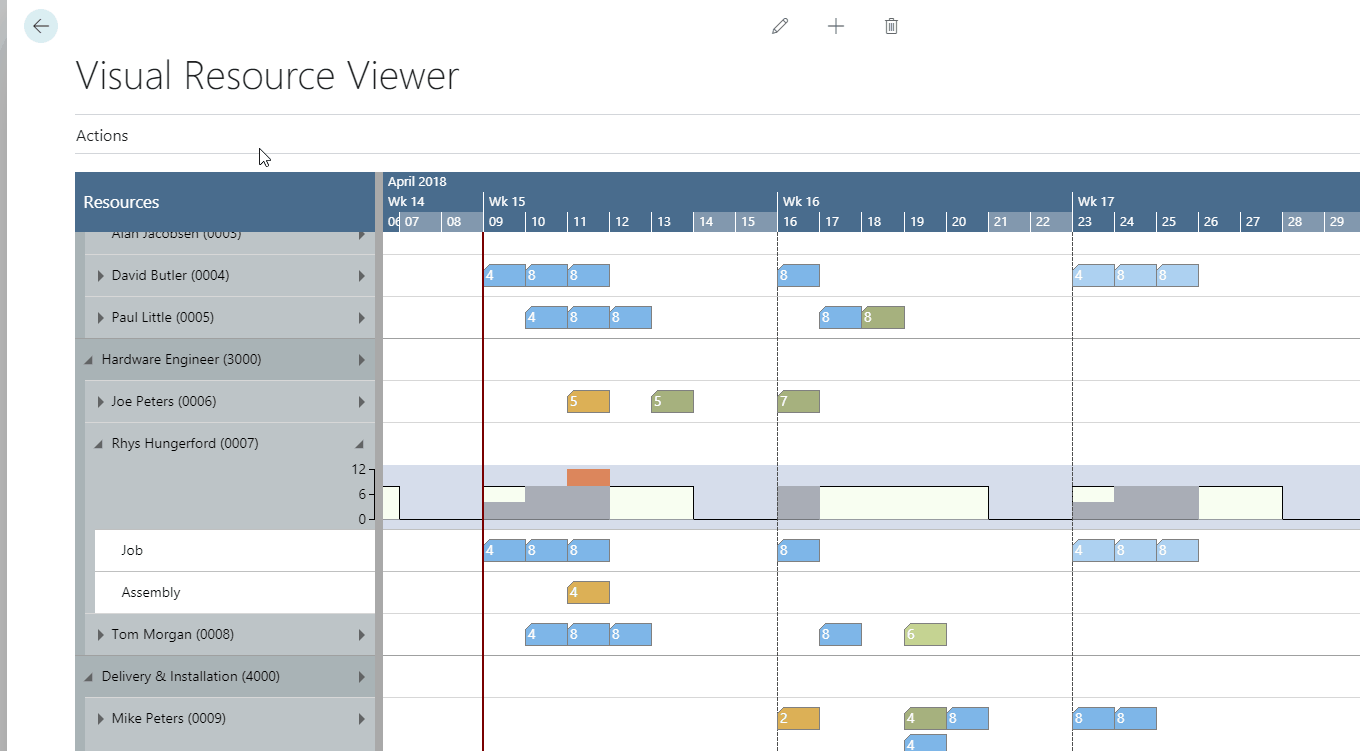Image resolution: width=1360 pixels, height=751 pixels.
Task: Click the April 2018 month header
Action: click(x=417, y=182)
